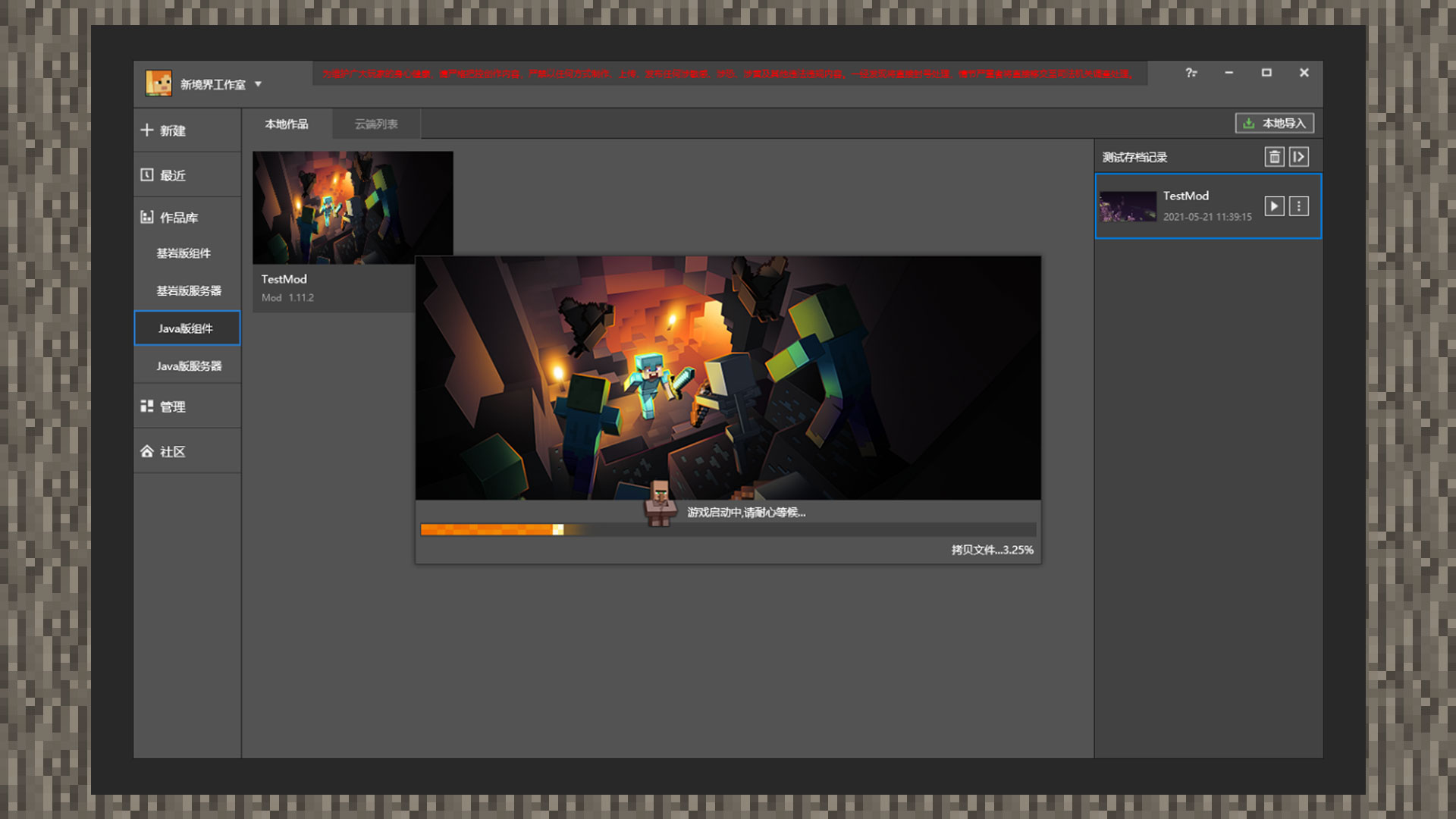1456x819 pixels.
Task: Select Java版服务器 in sidebar
Action: (x=187, y=366)
